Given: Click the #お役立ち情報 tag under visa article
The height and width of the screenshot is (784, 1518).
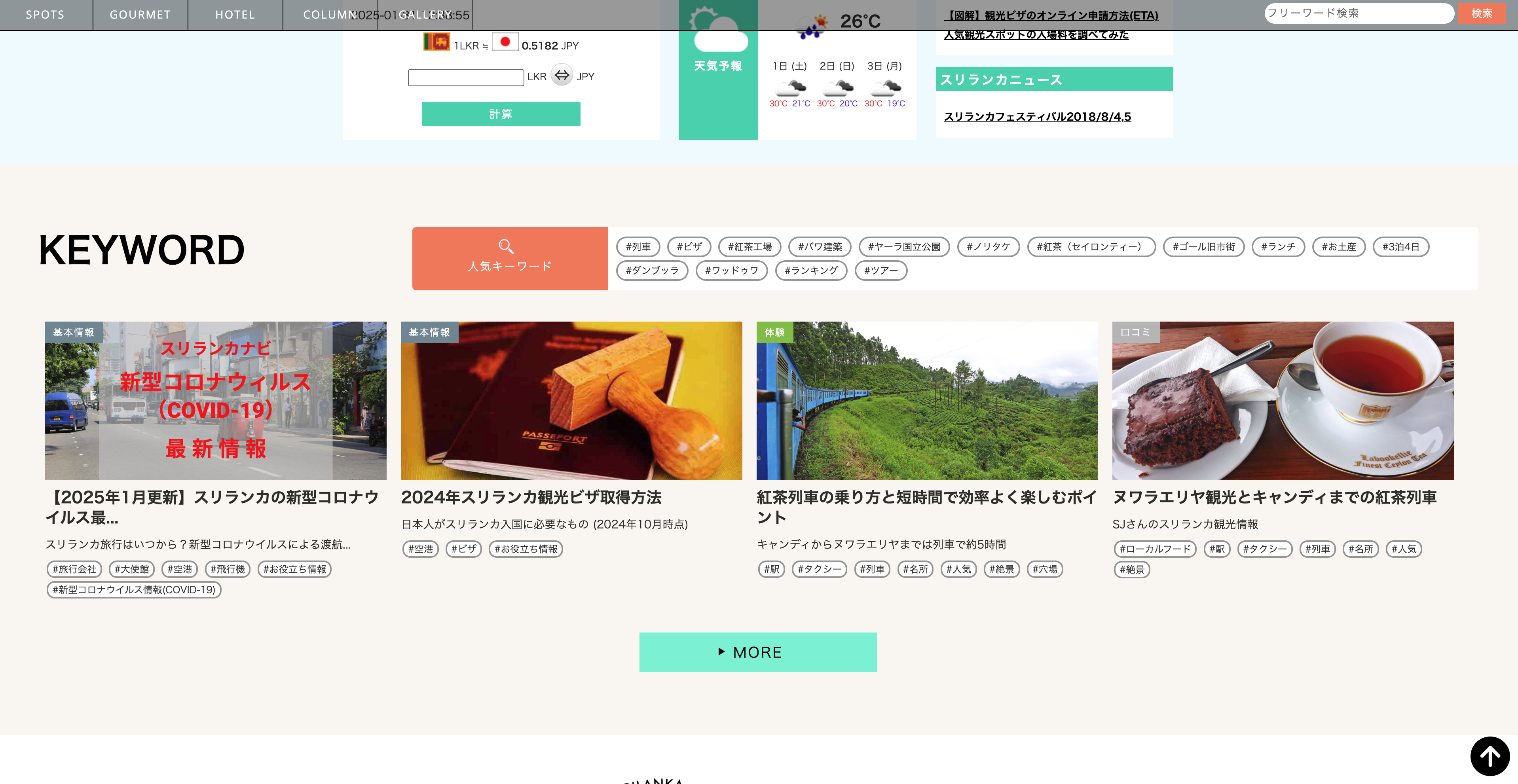Looking at the screenshot, I should [x=526, y=549].
